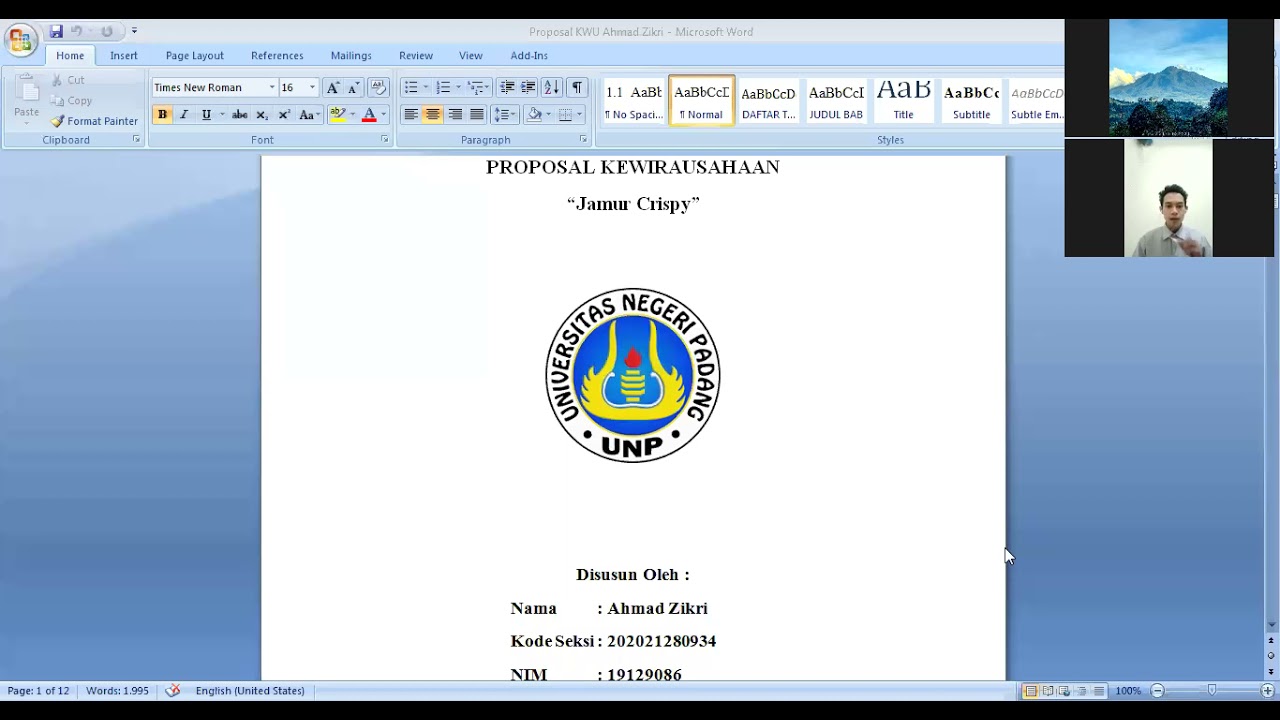Switch to Print Layout view
Image resolution: width=1280 pixels, height=720 pixels.
(x=1030, y=691)
